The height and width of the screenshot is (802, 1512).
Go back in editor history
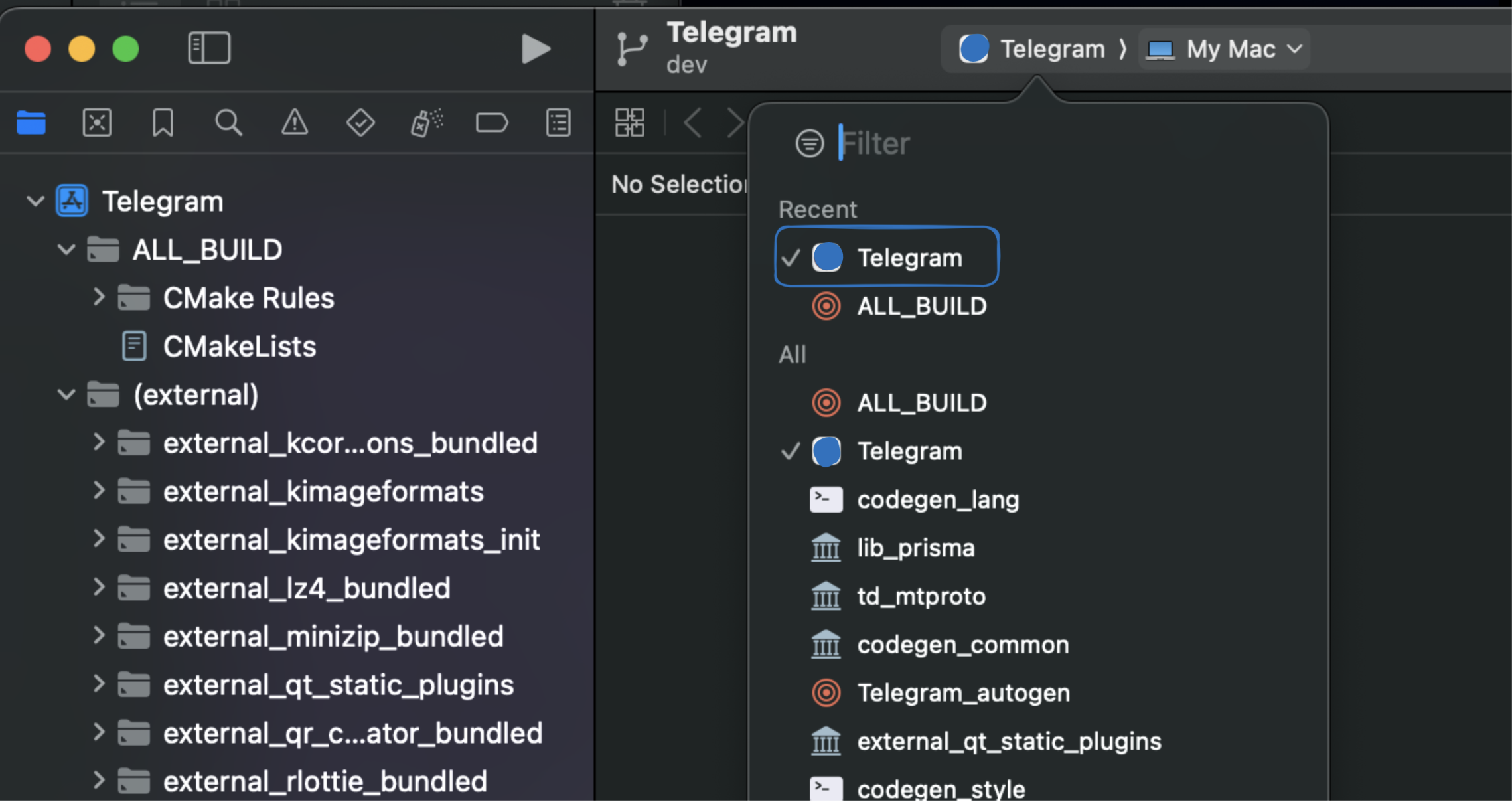point(693,123)
